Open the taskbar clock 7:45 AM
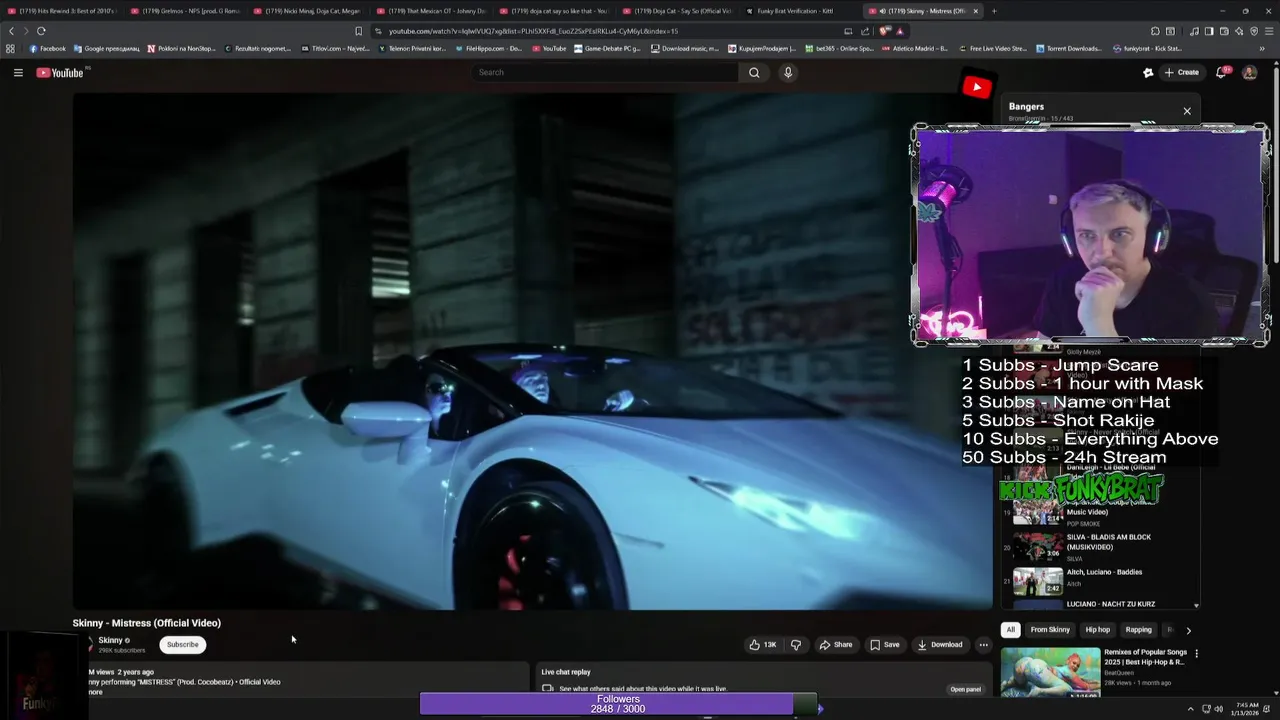1280x720 pixels. (x=1247, y=709)
